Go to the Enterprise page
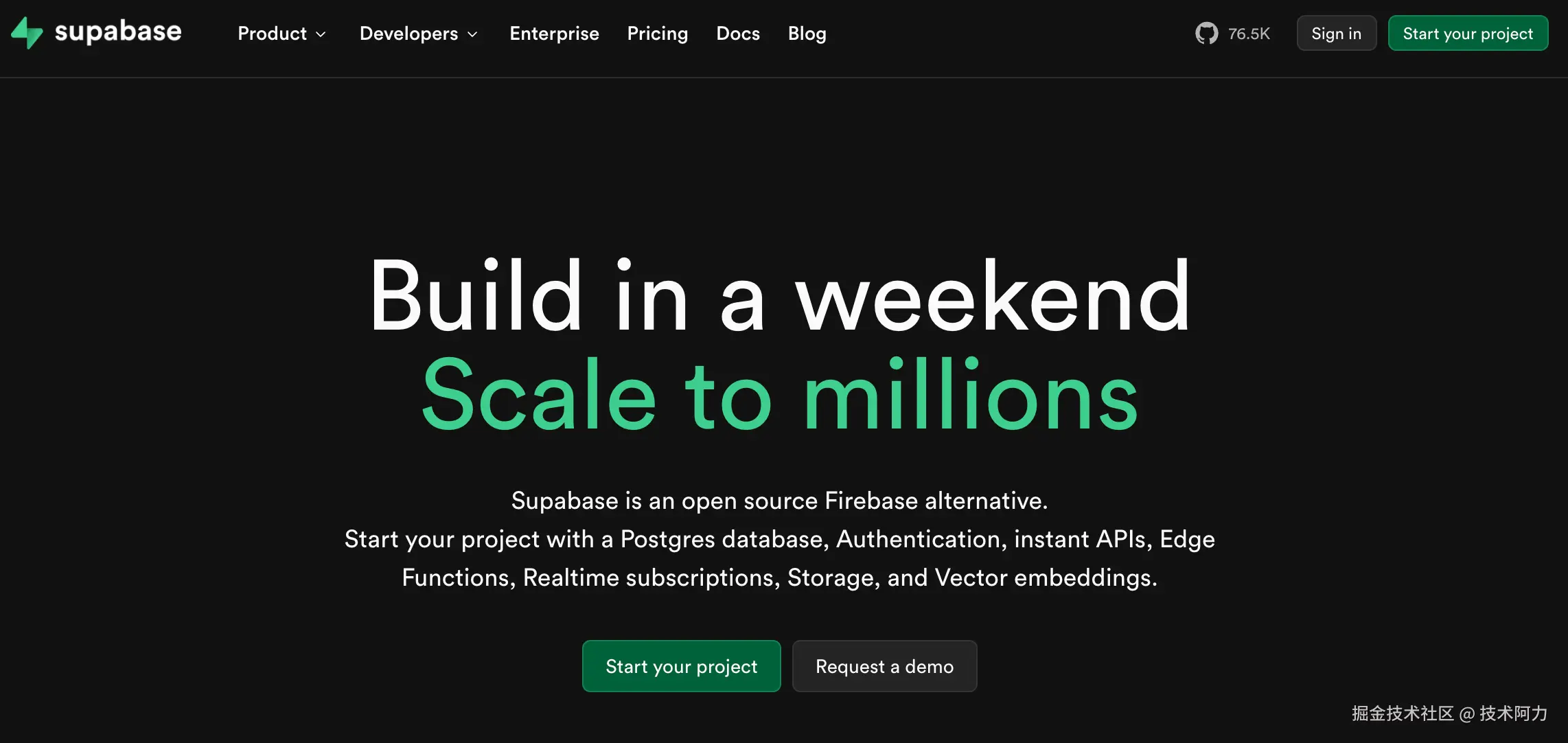The image size is (1568, 743). [x=554, y=34]
